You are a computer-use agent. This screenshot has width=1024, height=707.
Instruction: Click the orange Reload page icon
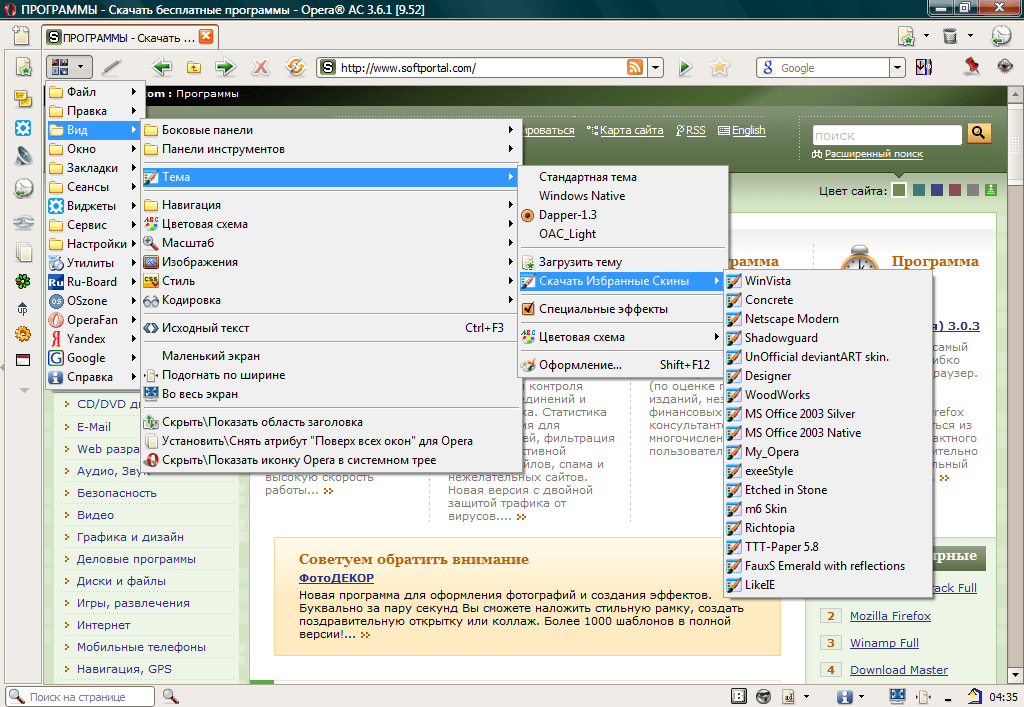tap(296, 67)
